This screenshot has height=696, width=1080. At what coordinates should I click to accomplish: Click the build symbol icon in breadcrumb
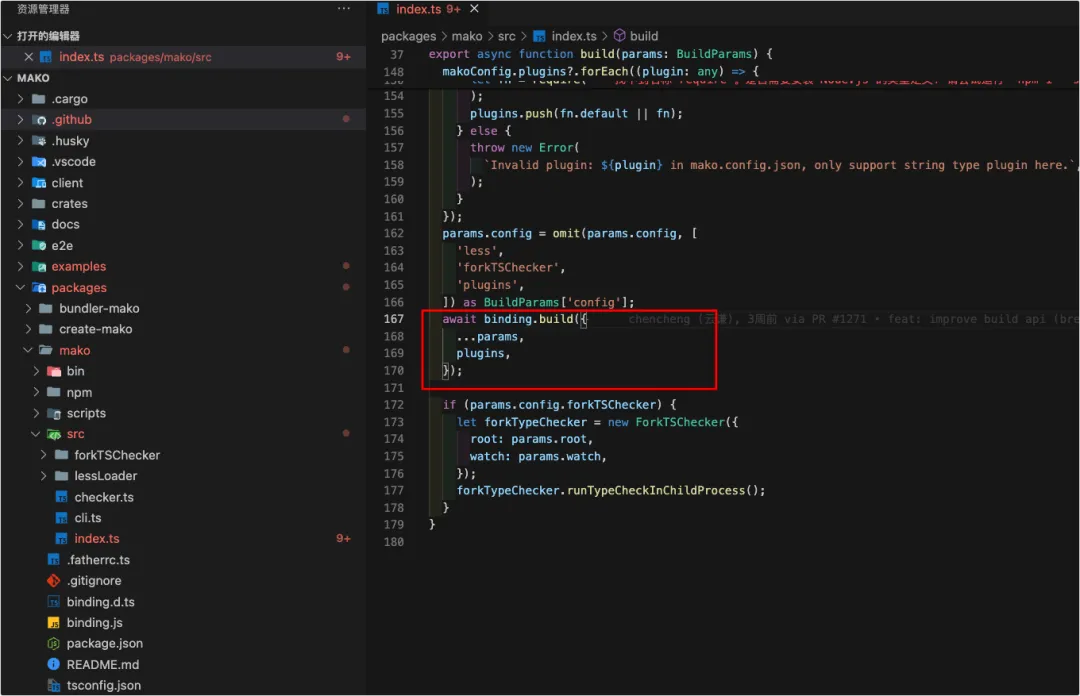coord(619,35)
